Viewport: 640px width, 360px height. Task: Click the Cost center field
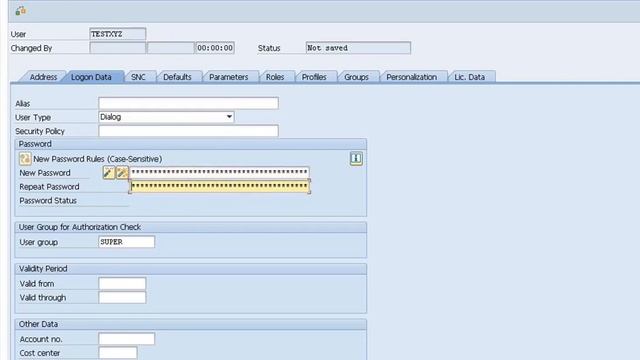coord(118,353)
